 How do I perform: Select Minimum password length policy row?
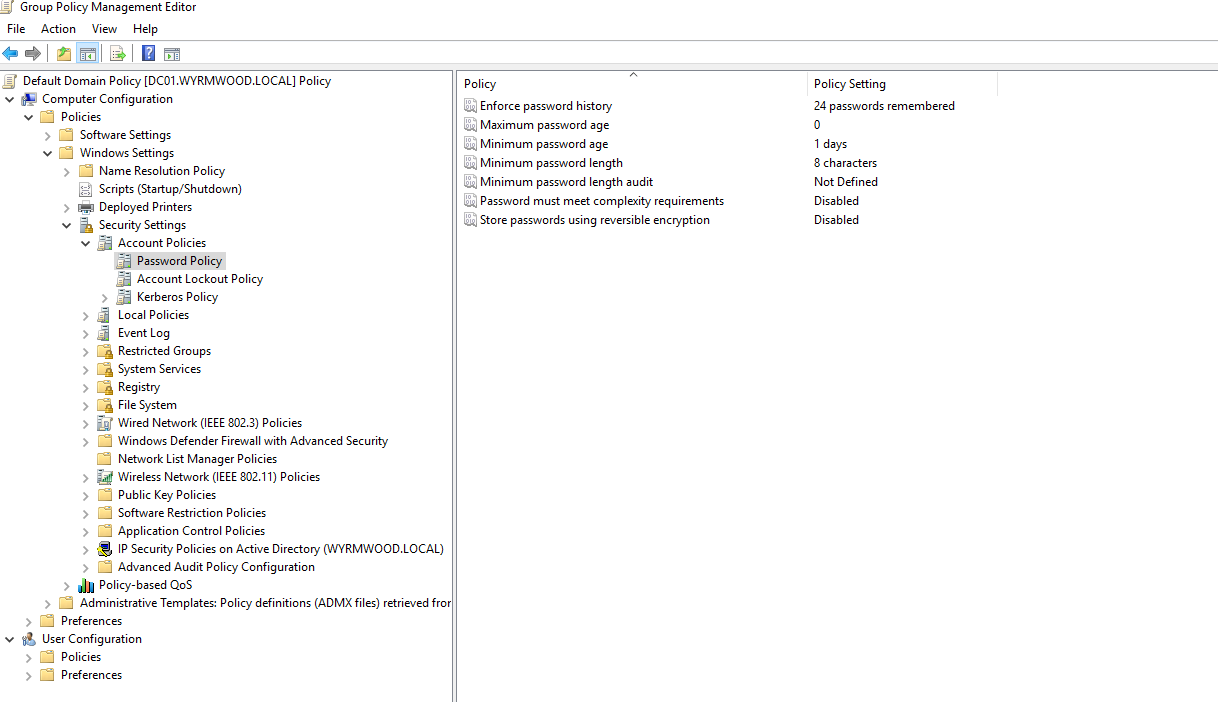pyautogui.click(x=551, y=163)
